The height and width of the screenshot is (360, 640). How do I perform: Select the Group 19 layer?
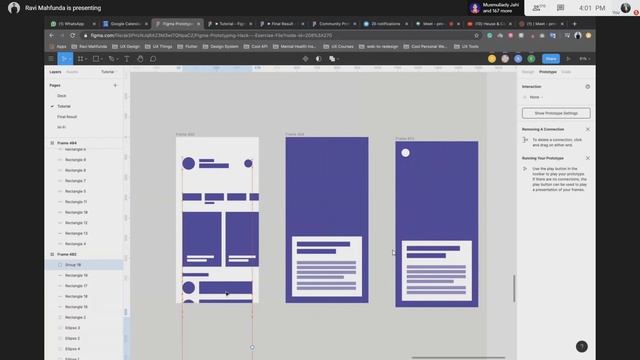click(84, 265)
